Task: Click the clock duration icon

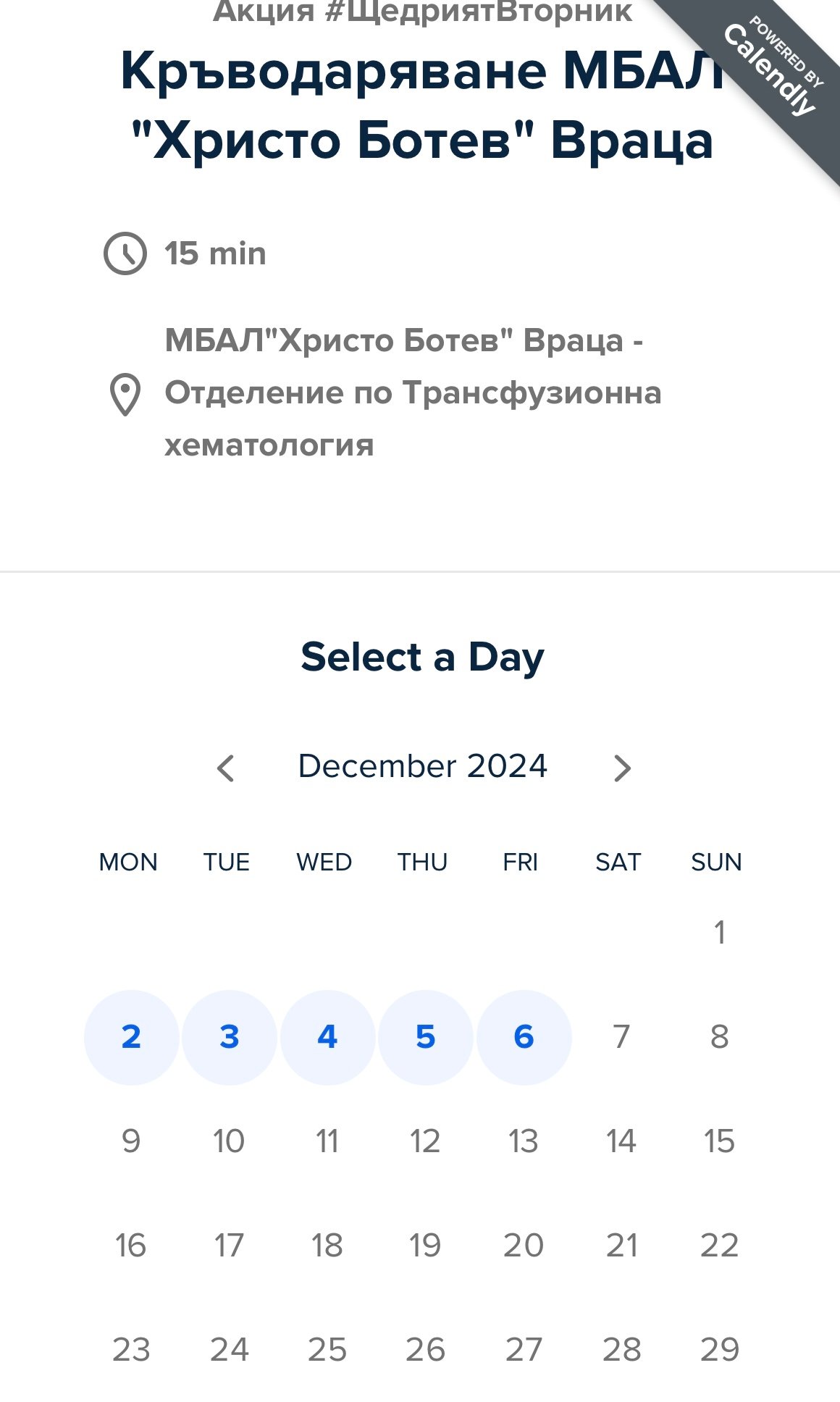Action: click(125, 253)
